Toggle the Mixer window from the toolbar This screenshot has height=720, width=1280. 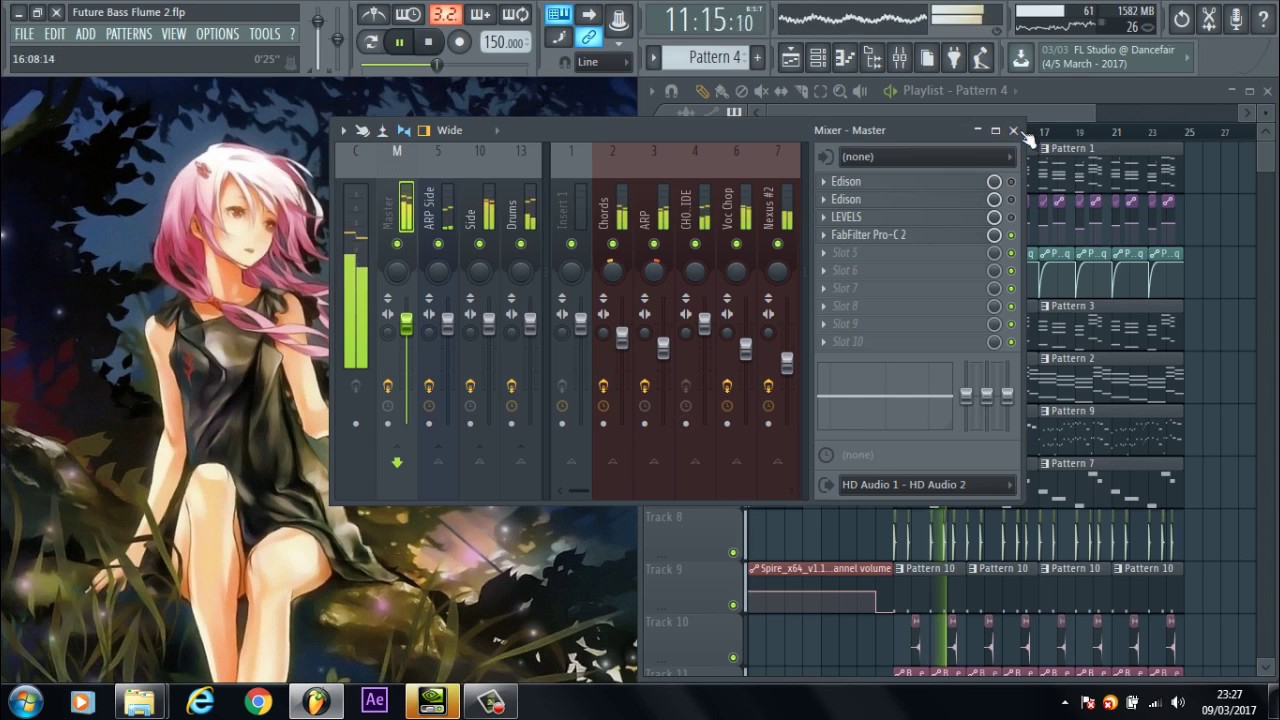[x=899, y=58]
